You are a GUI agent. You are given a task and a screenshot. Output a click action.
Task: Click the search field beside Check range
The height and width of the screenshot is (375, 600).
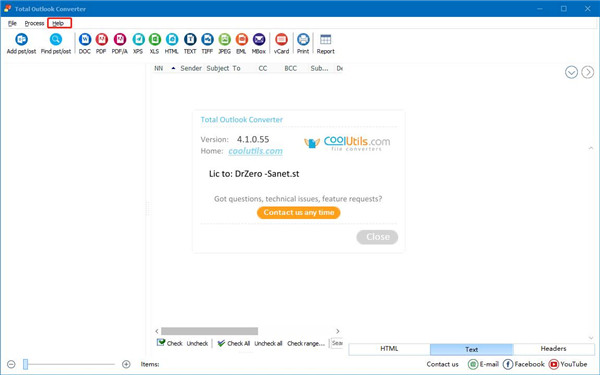[x=337, y=343]
